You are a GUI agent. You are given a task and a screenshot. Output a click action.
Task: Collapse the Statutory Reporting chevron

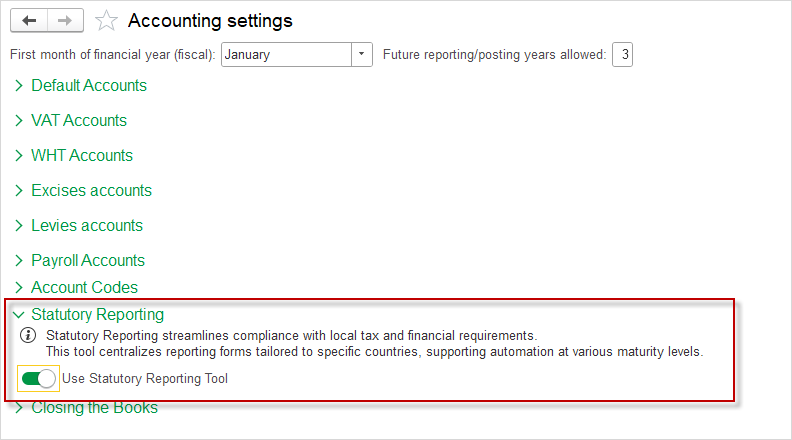pos(19,315)
